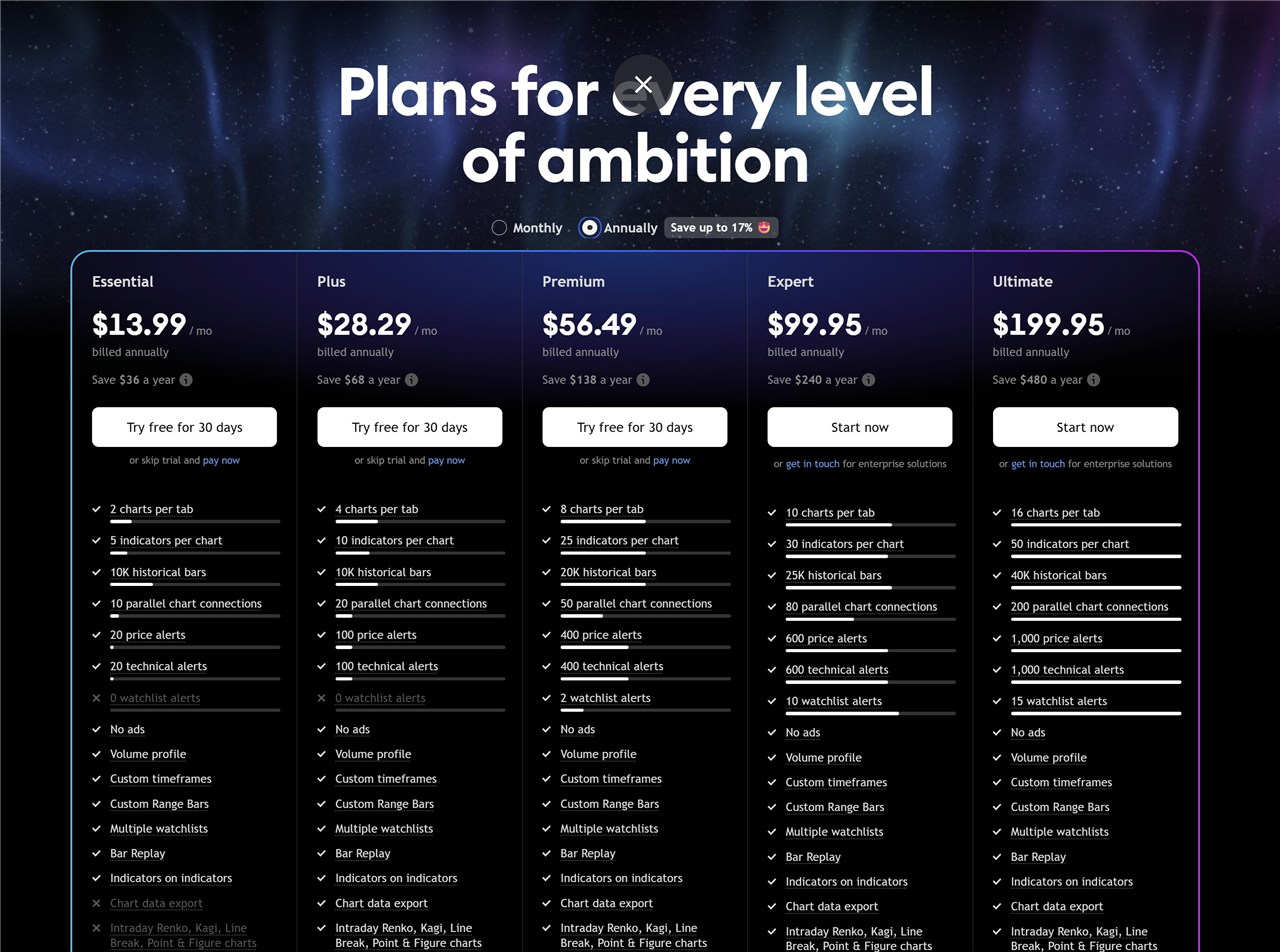Select the Monthly billing radio button
The height and width of the screenshot is (952, 1280).
[x=499, y=228]
